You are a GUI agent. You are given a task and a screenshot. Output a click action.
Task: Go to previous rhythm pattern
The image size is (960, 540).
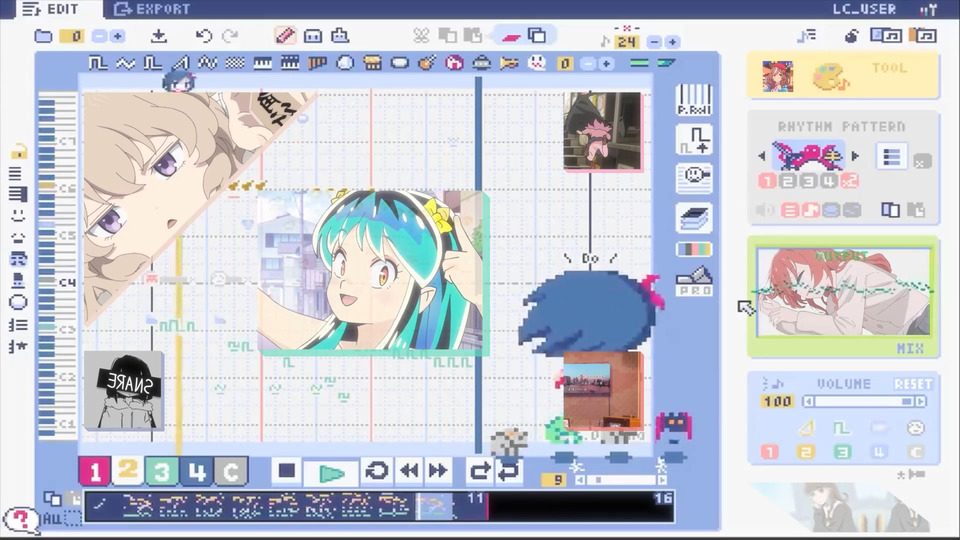[x=762, y=156]
